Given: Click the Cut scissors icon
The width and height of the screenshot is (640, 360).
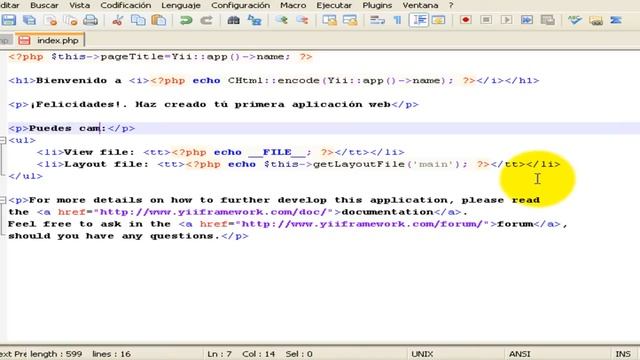Looking at the screenshot, I should pyautogui.click(x=118, y=20).
